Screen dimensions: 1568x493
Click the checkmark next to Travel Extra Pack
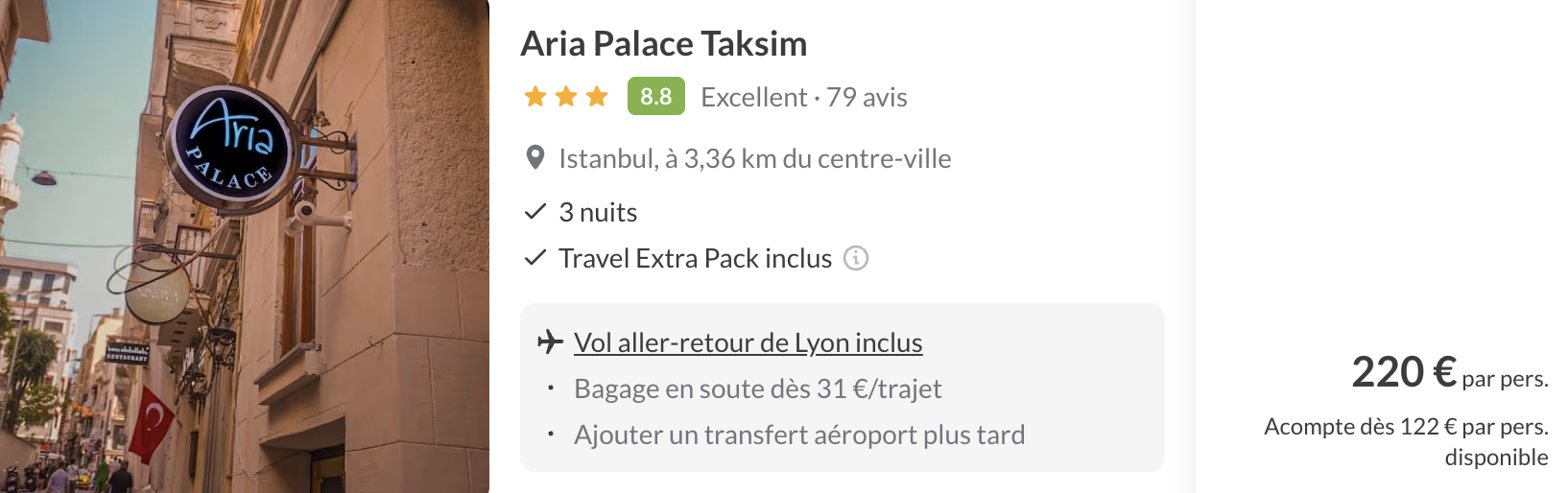[535, 258]
